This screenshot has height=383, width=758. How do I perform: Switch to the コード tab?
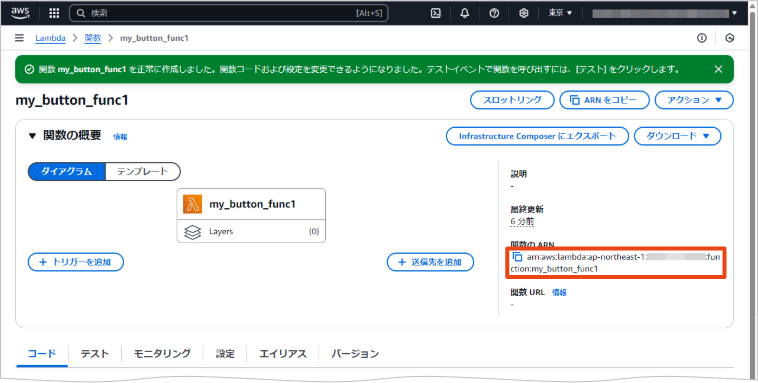(42, 354)
